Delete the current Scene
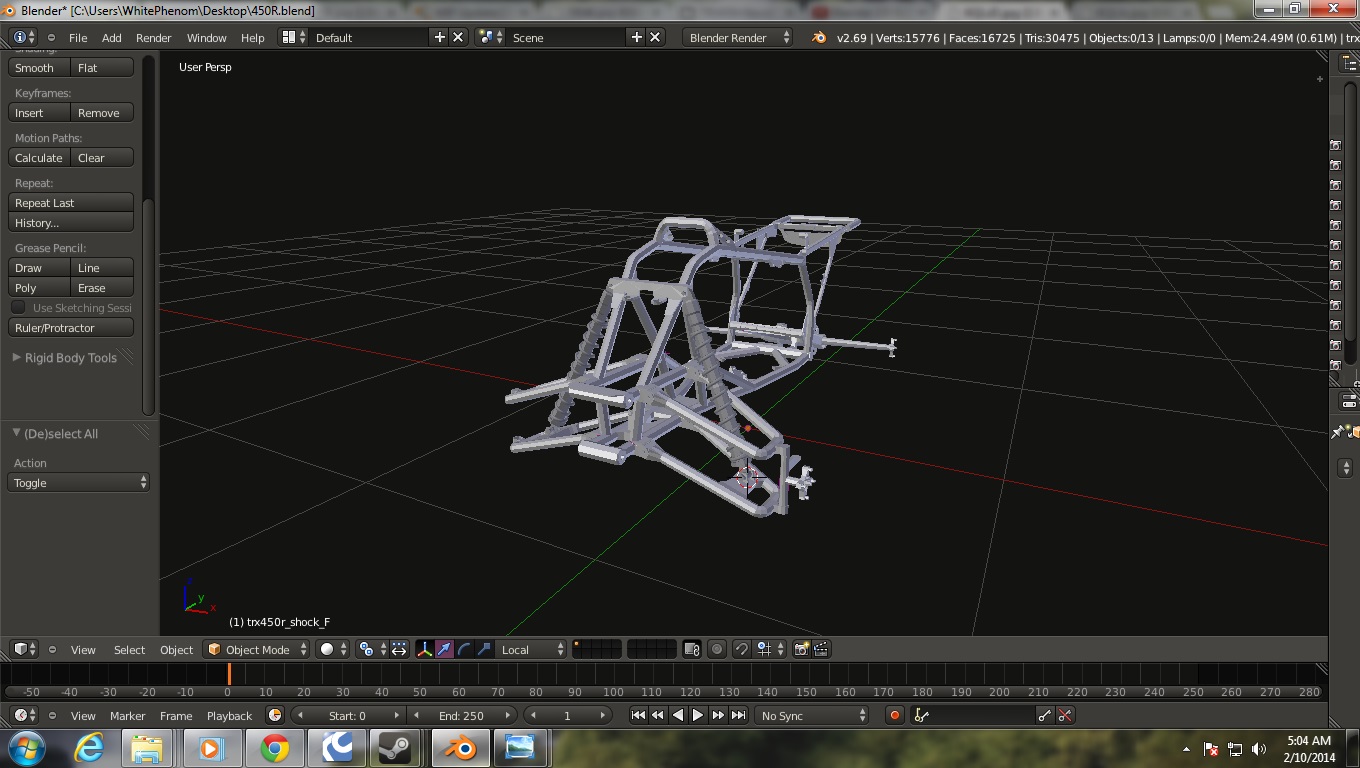This screenshot has height=768, width=1360. [x=655, y=37]
